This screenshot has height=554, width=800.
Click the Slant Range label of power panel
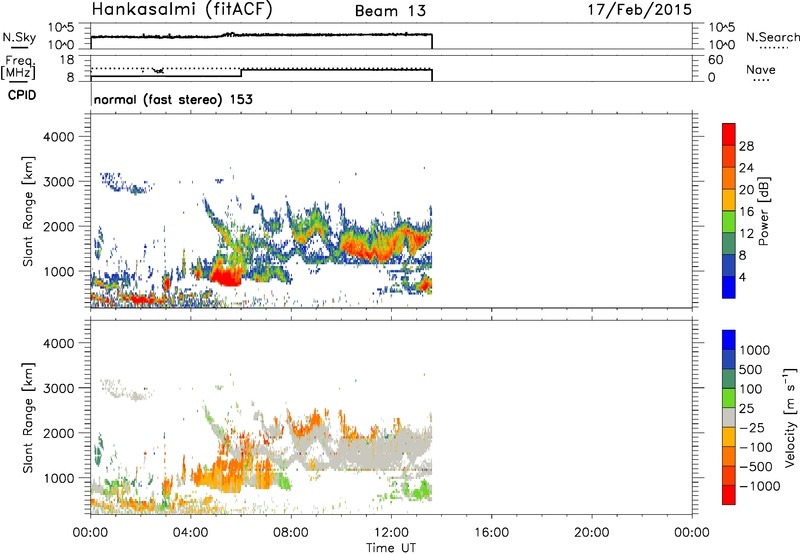[x=28, y=211]
